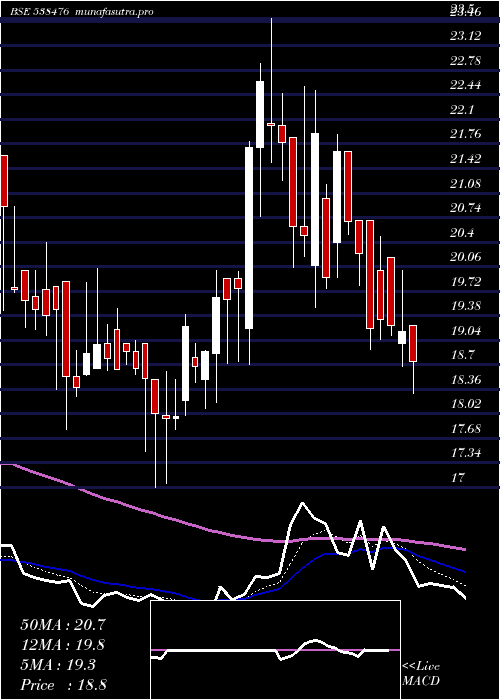The height and width of the screenshot is (700, 500).
Task: Click the 23.12 price axis label
Action: pyautogui.click(x=466, y=36)
